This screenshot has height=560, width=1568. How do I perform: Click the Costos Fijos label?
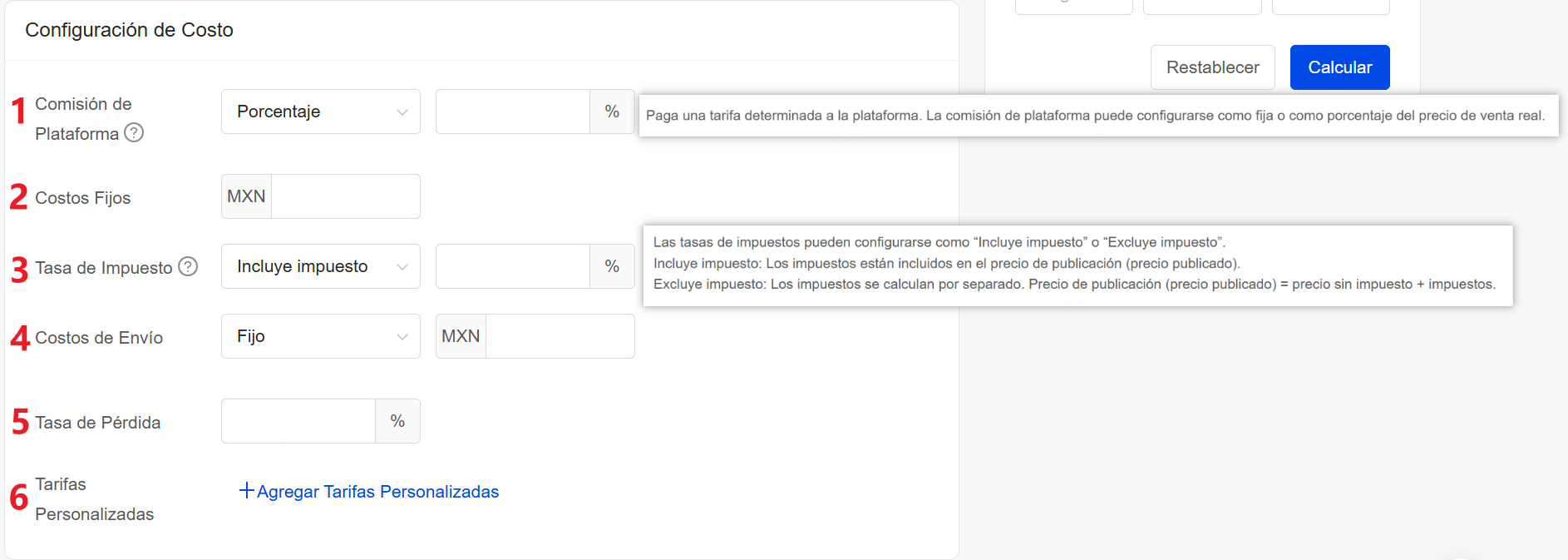tap(83, 198)
